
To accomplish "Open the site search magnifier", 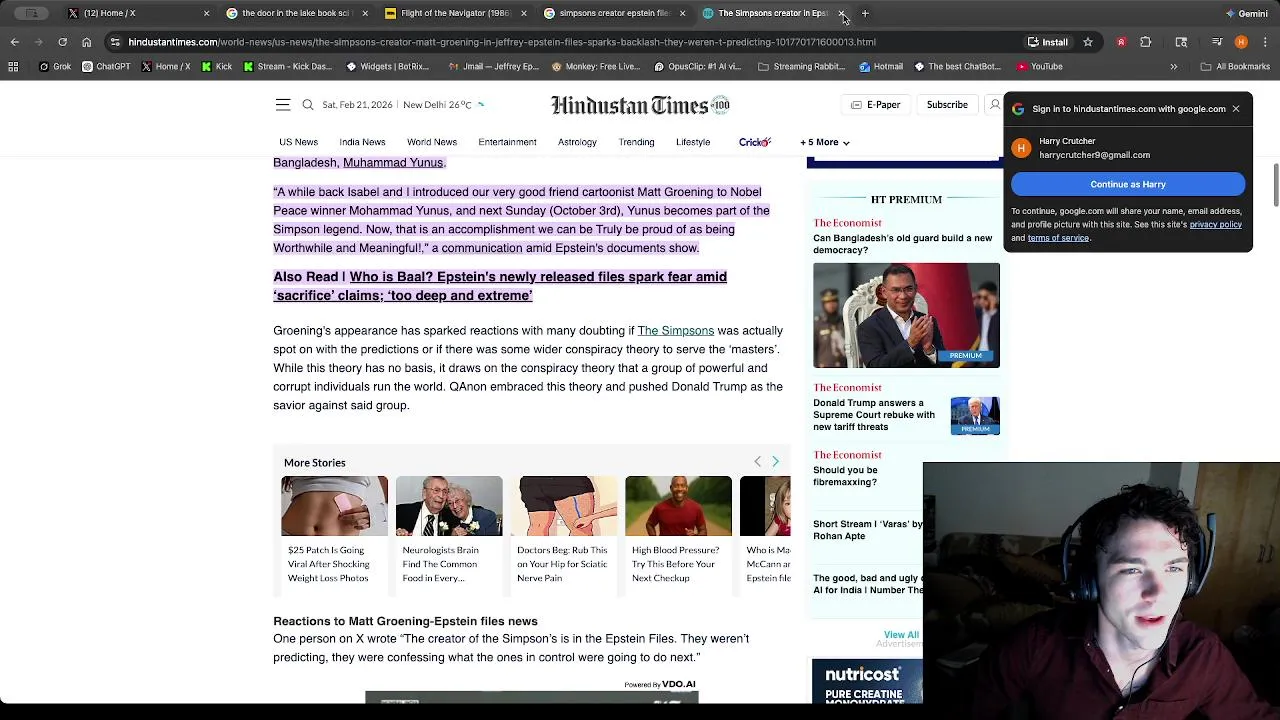I will pos(308,104).
